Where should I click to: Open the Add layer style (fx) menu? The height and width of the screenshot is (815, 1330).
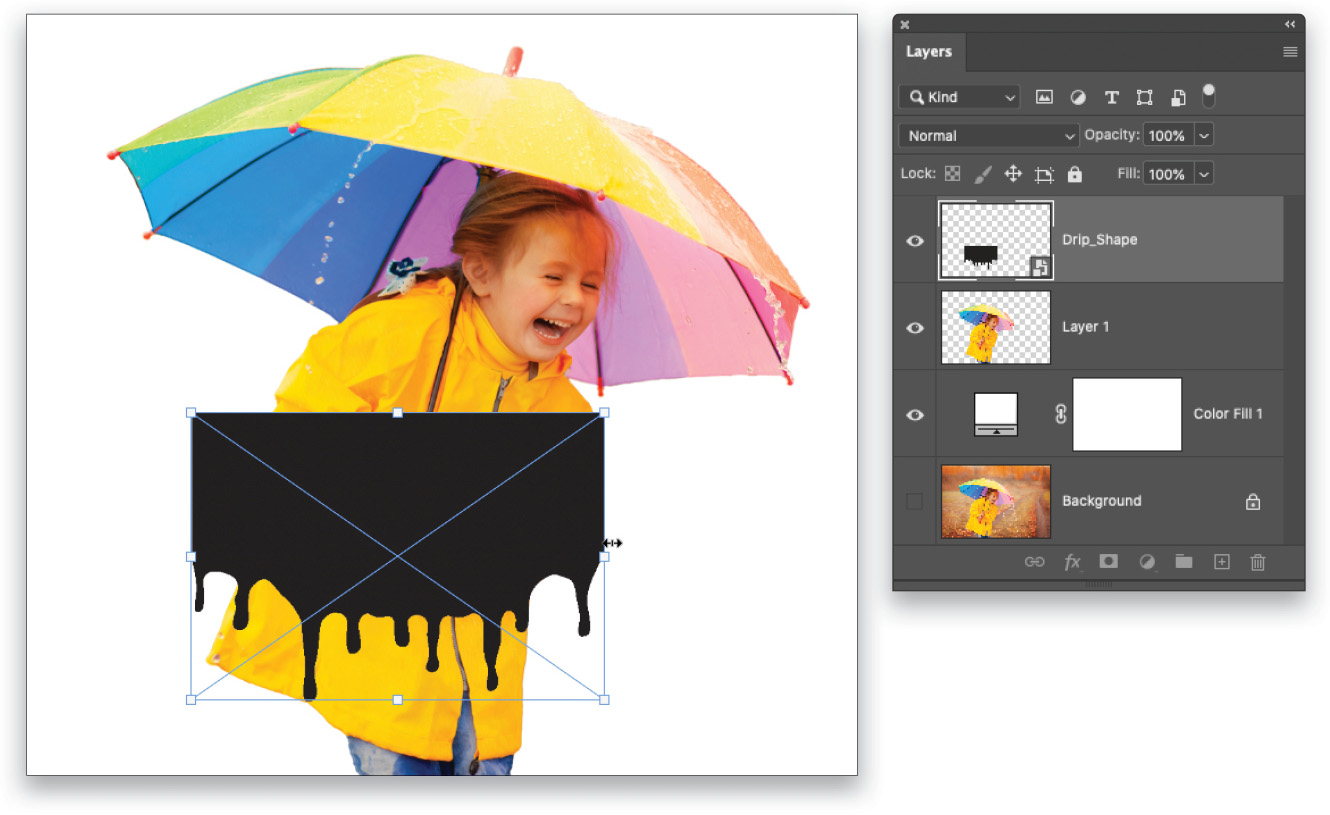point(1073,561)
